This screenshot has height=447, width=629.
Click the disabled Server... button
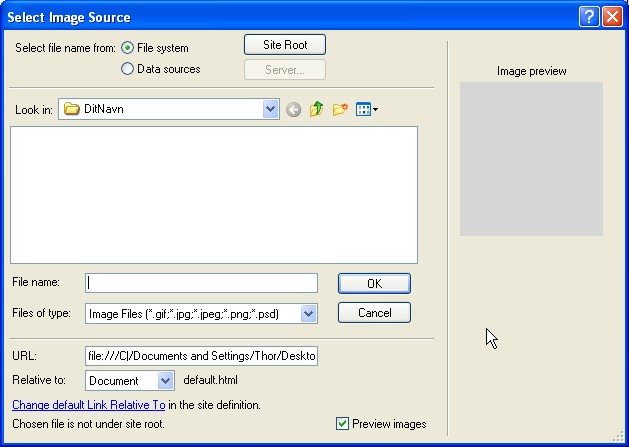(x=285, y=70)
